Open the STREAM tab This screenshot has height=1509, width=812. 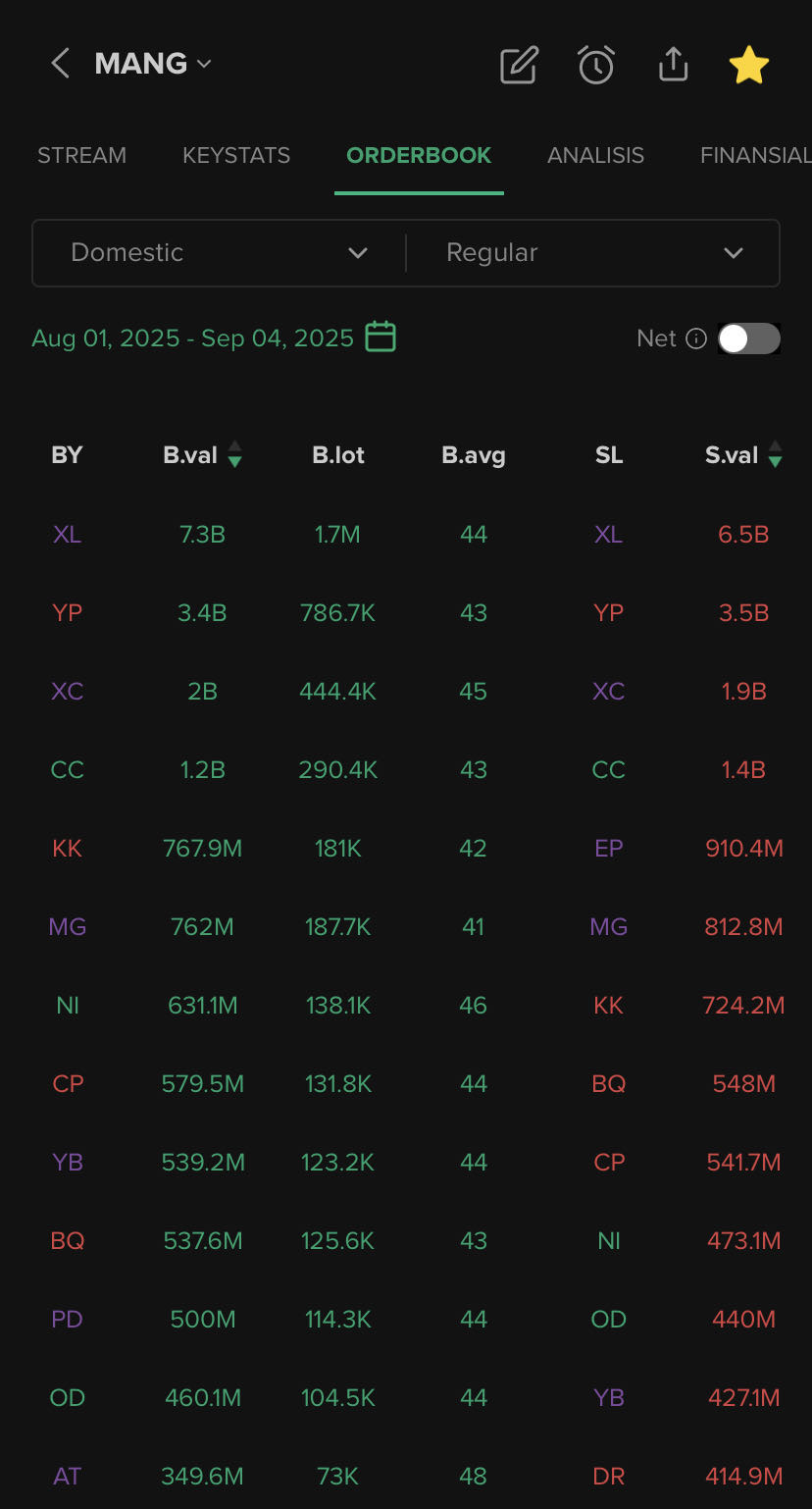click(x=82, y=155)
